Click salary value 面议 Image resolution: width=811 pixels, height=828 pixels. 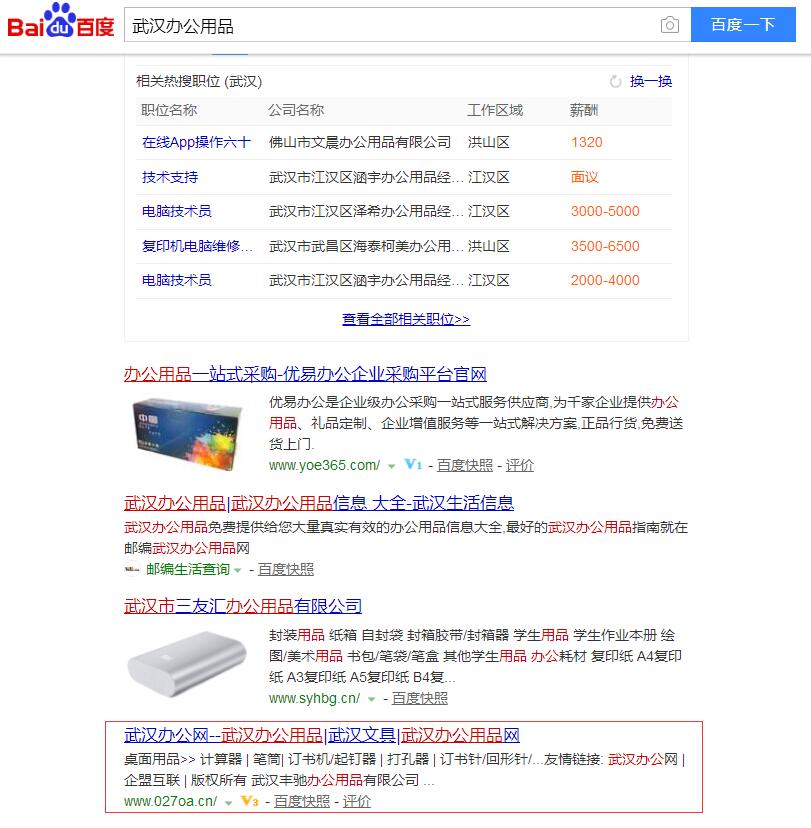pos(584,177)
